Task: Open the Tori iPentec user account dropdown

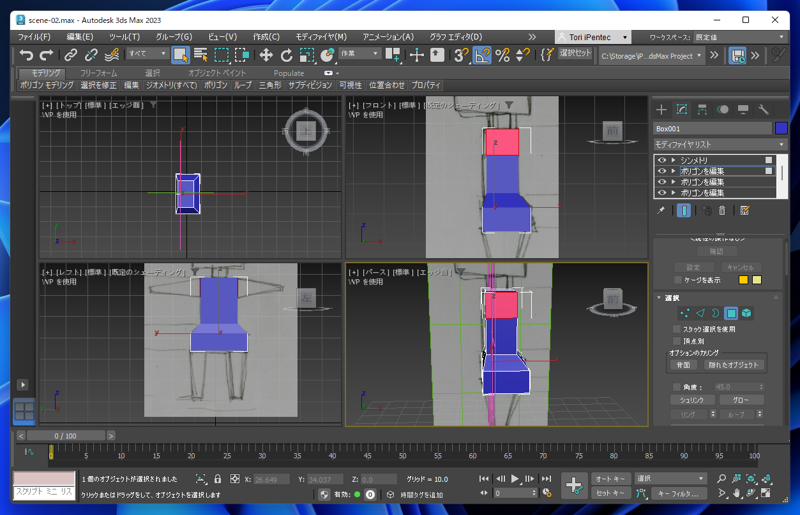Action: [x=593, y=37]
